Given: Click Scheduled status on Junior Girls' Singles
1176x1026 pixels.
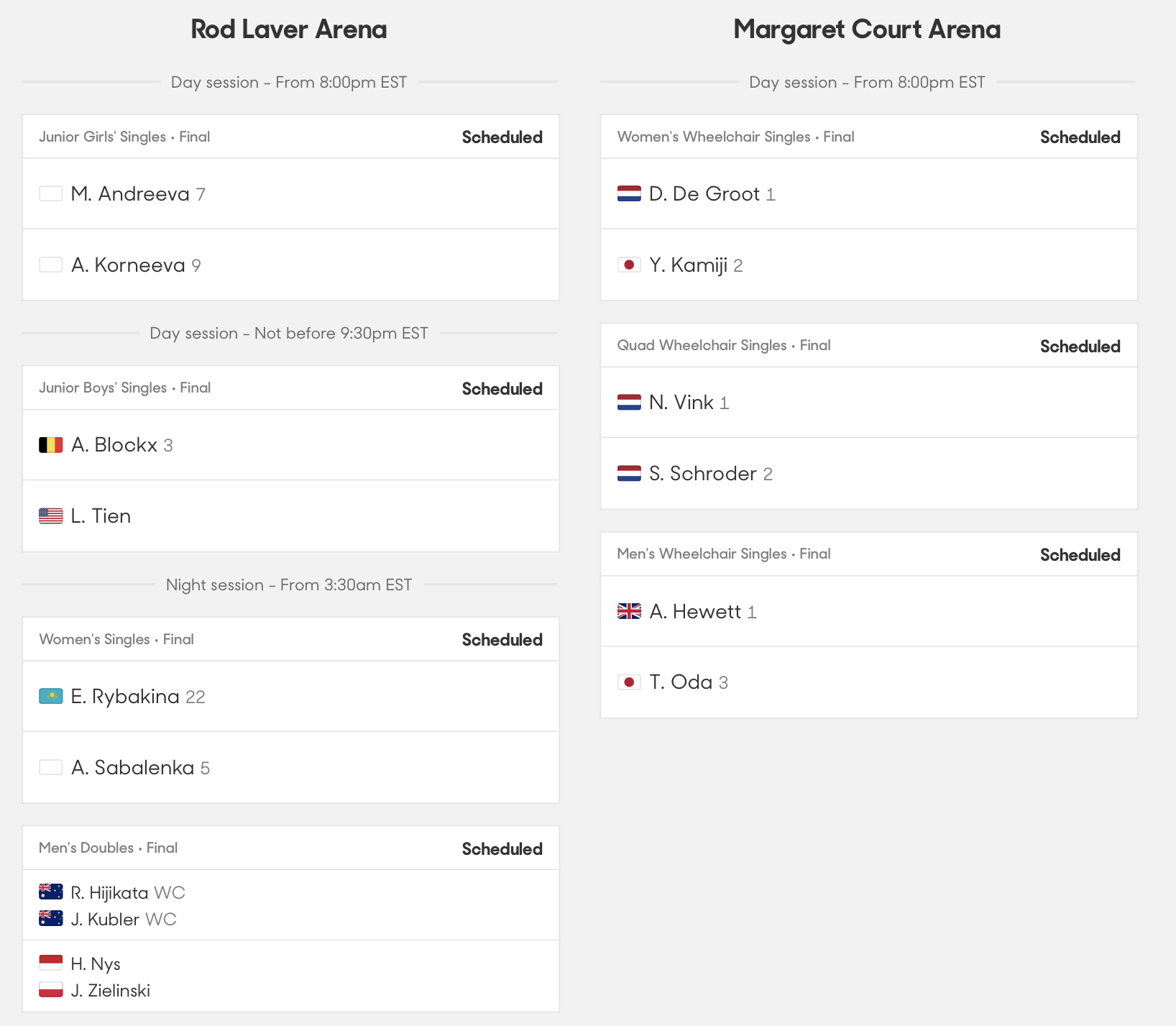Looking at the screenshot, I should click(x=502, y=137).
